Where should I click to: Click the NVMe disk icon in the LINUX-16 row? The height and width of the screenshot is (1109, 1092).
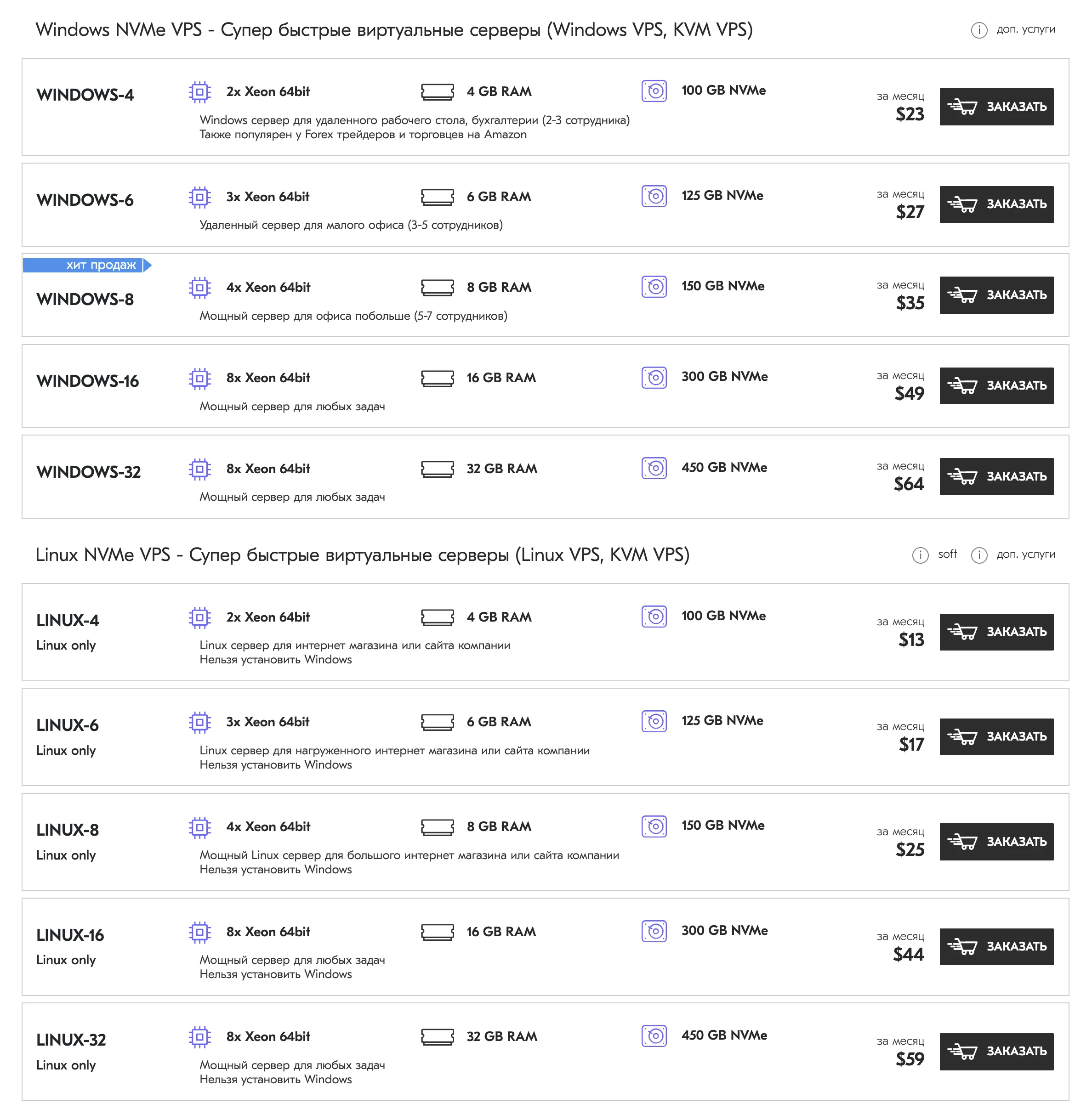pos(654,931)
